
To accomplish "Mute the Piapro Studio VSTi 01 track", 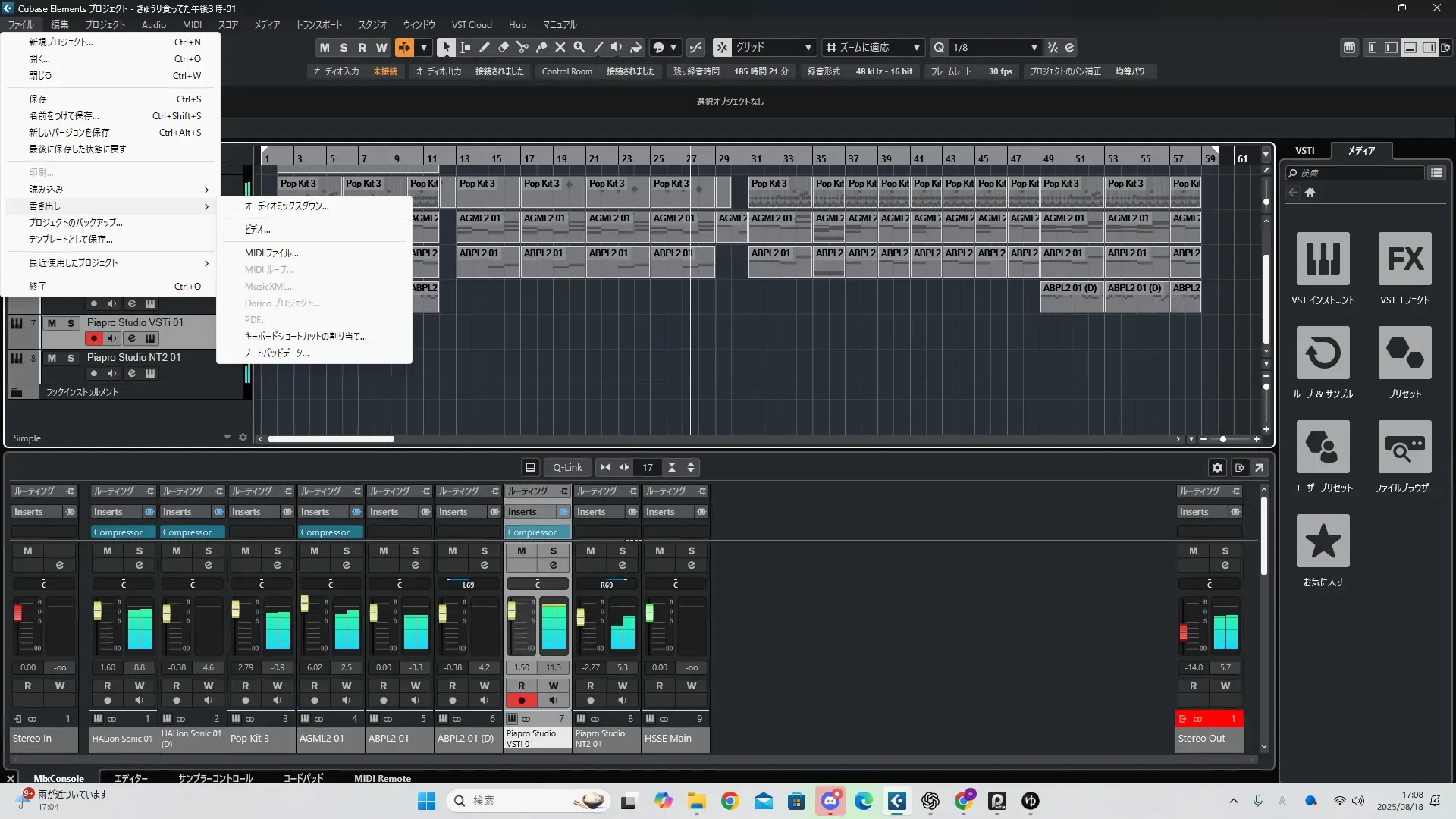I will [52, 323].
